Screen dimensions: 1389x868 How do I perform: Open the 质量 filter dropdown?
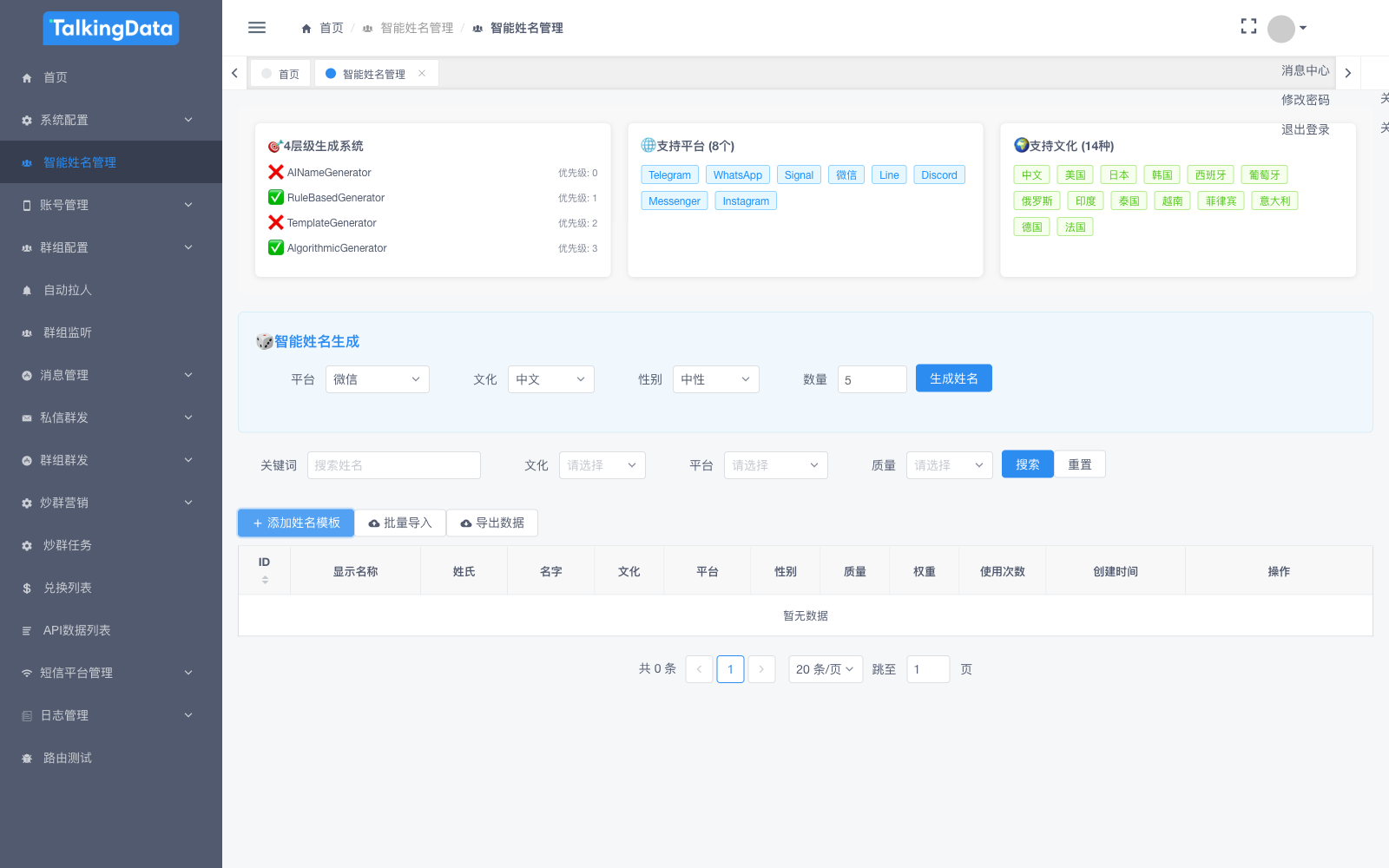[x=949, y=465]
